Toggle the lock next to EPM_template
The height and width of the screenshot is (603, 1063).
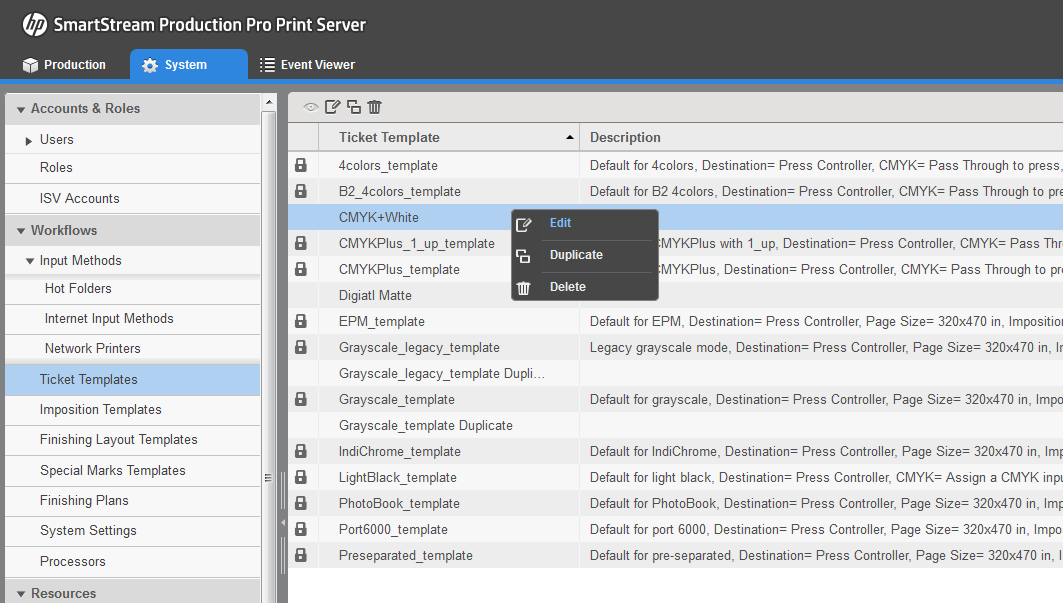[x=301, y=321]
